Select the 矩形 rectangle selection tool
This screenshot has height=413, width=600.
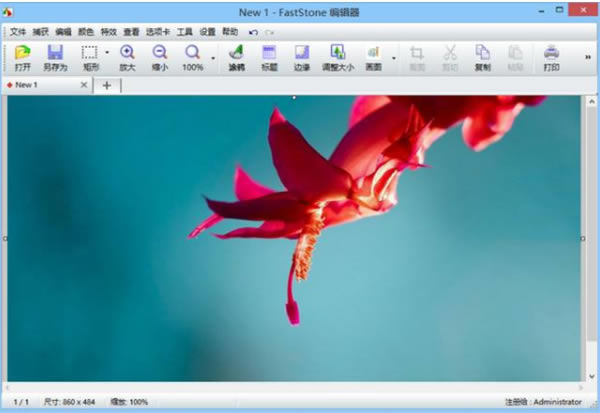(x=90, y=53)
